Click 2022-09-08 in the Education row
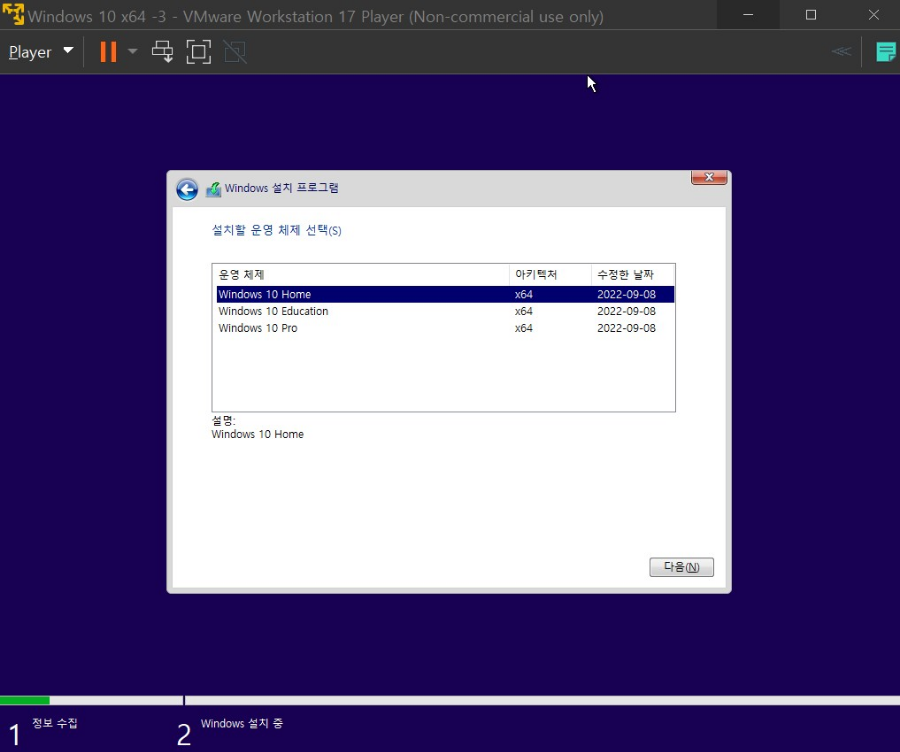This screenshot has height=752, width=900. pyautogui.click(x=626, y=311)
